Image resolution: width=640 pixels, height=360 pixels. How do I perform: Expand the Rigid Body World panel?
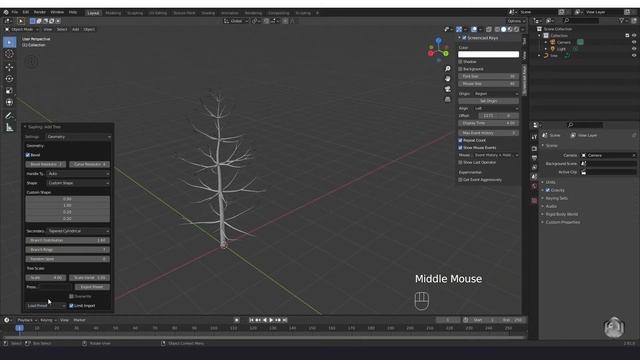(x=562, y=214)
